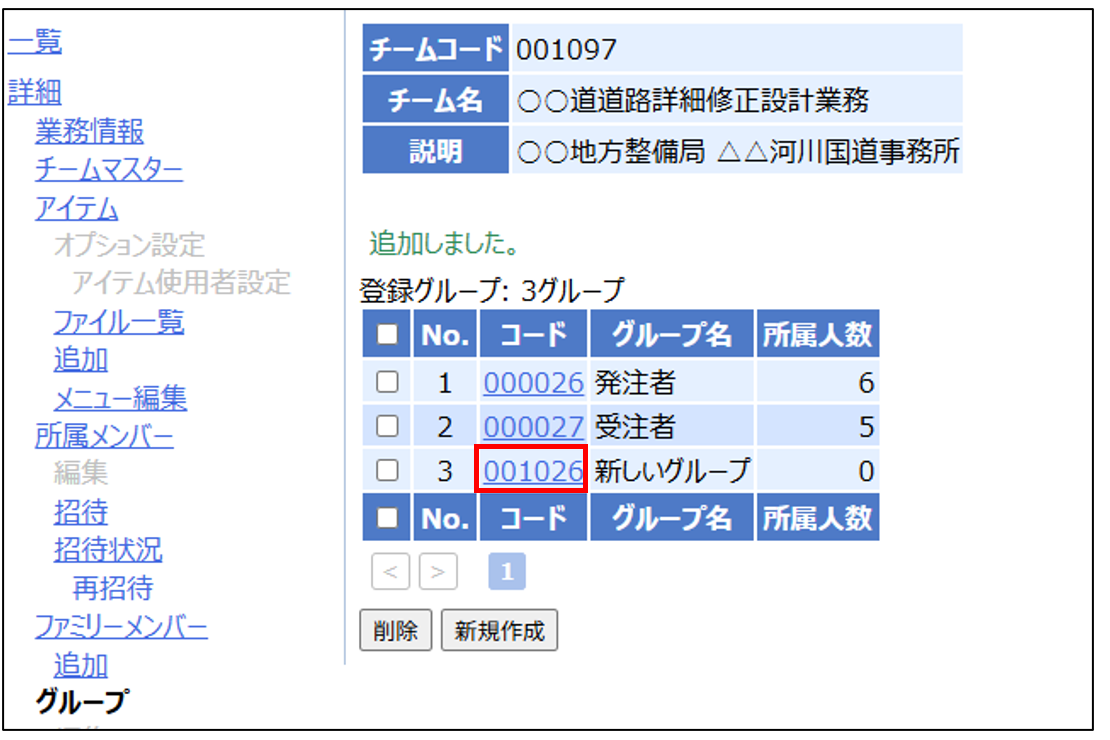1110x740 pixels.
Task: Click the previous page arrow button
Action: pyautogui.click(x=390, y=572)
